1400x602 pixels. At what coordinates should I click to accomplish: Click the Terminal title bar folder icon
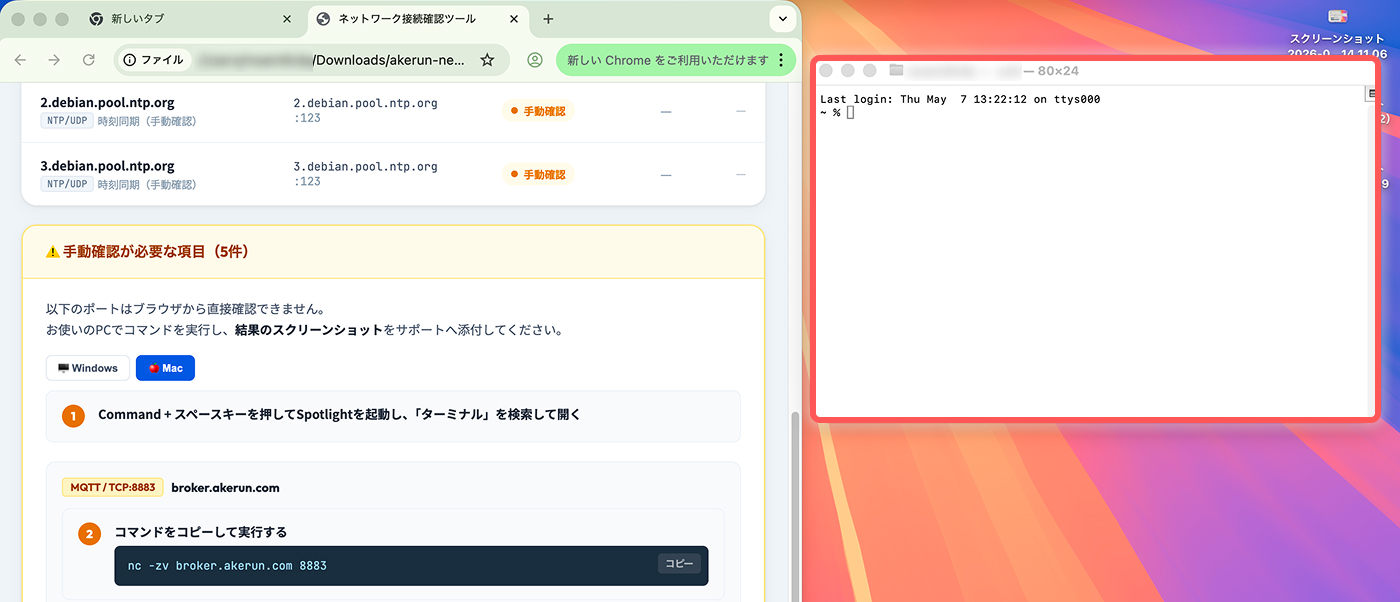(x=896, y=70)
